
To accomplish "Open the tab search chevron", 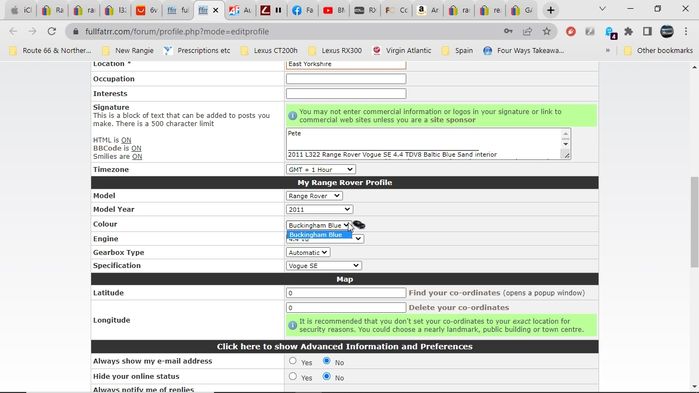I will (602, 9).
